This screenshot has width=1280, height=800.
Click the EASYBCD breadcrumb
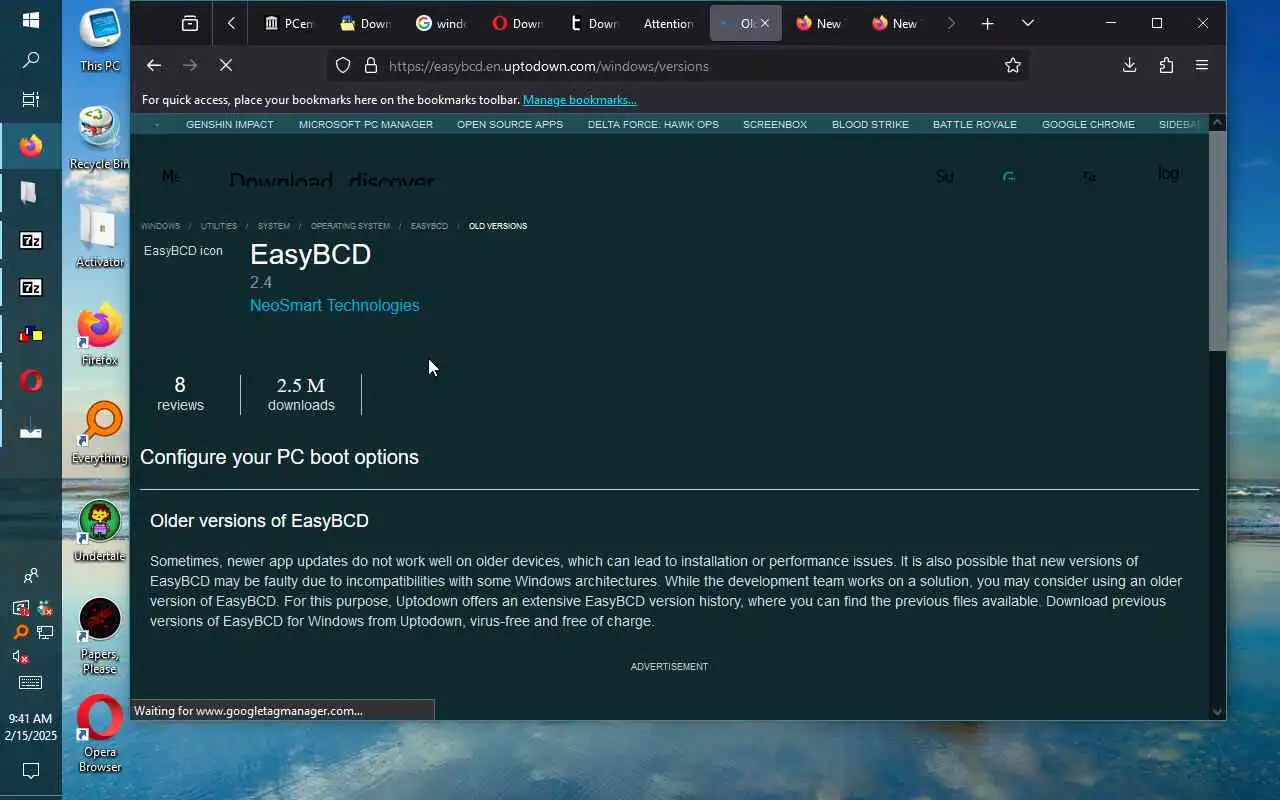pyautogui.click(x=429, y=226)
